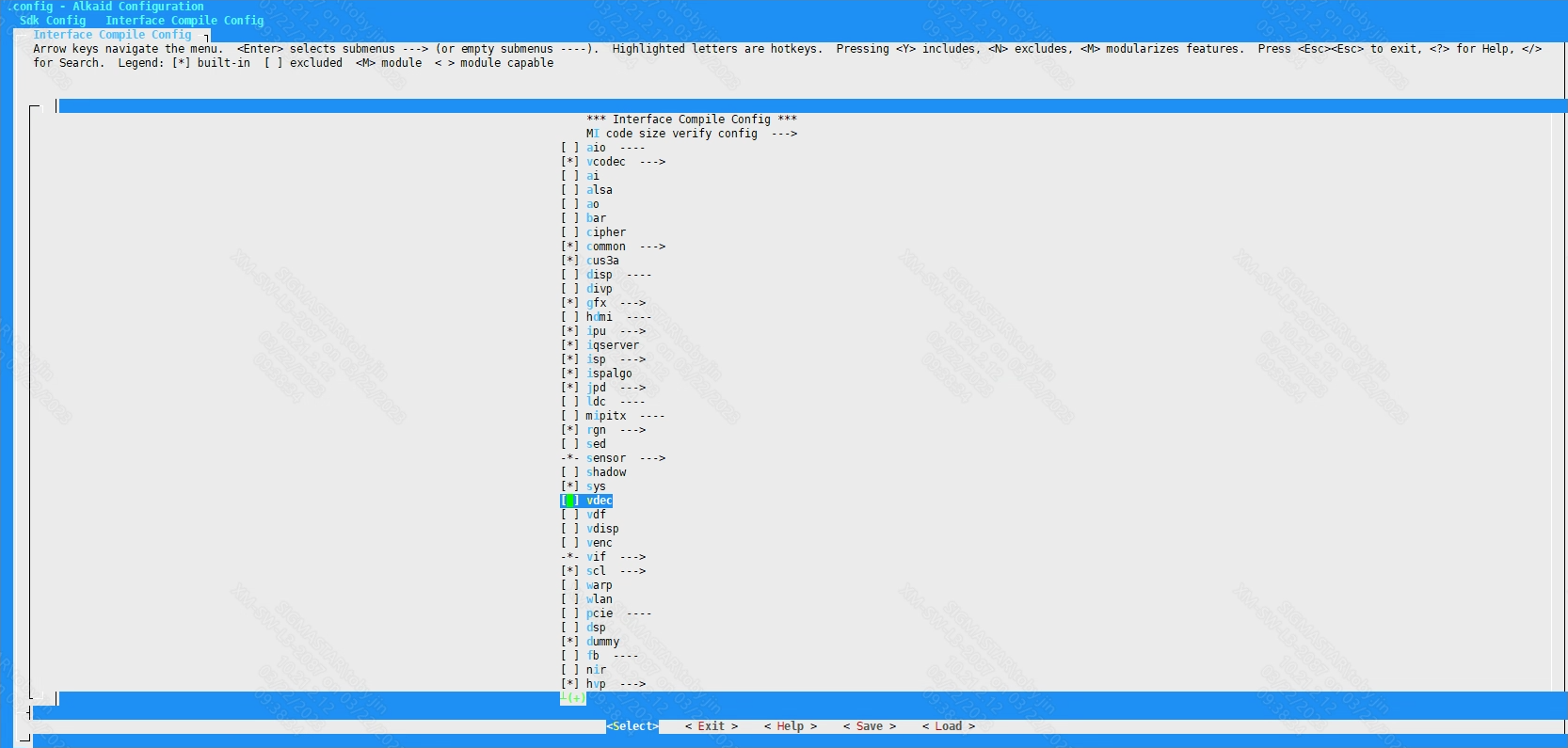Image resolution: width=1568 pixels, height=748 pixels.
Task: Expand the scl submenu arrow
Action: coord(632,571)
